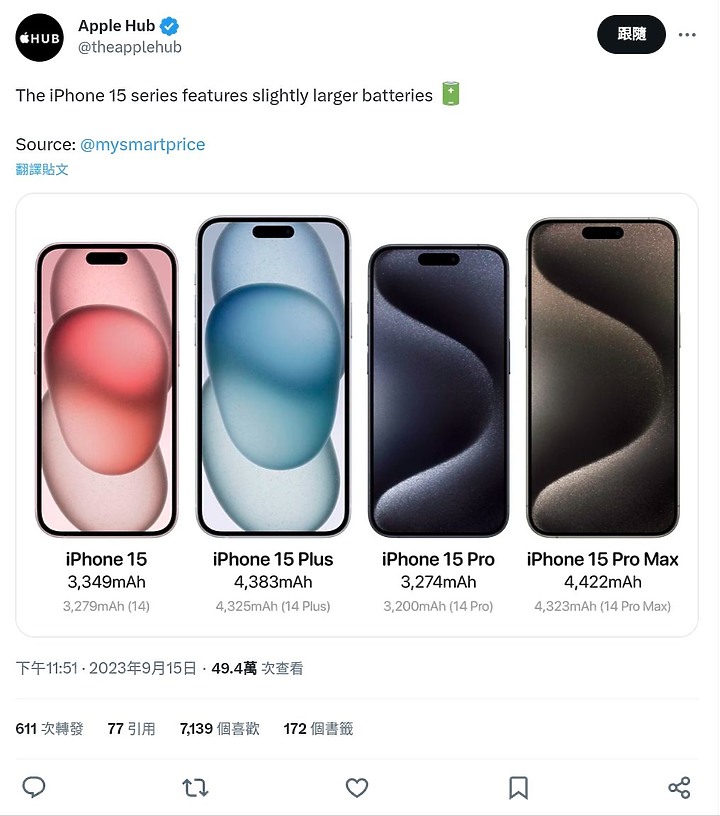Viewport: 720px width, 816px height.
Task: Click the @theapplehub handle
Action: [130, 47]
